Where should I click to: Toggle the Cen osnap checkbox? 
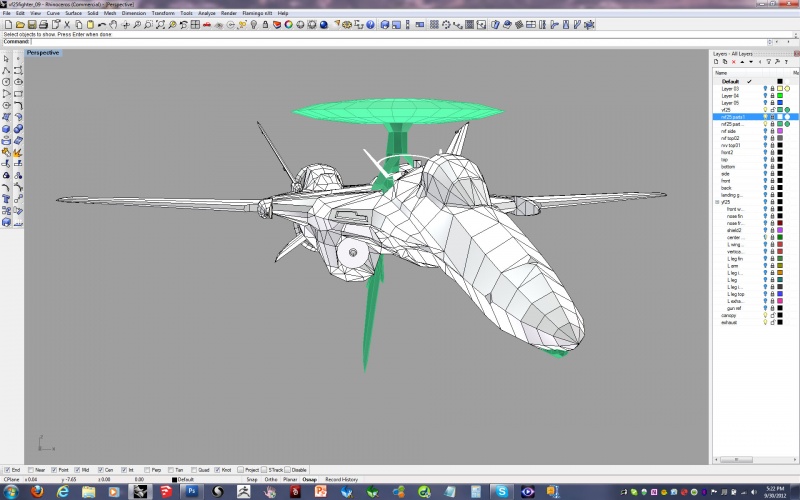point(101,470)
